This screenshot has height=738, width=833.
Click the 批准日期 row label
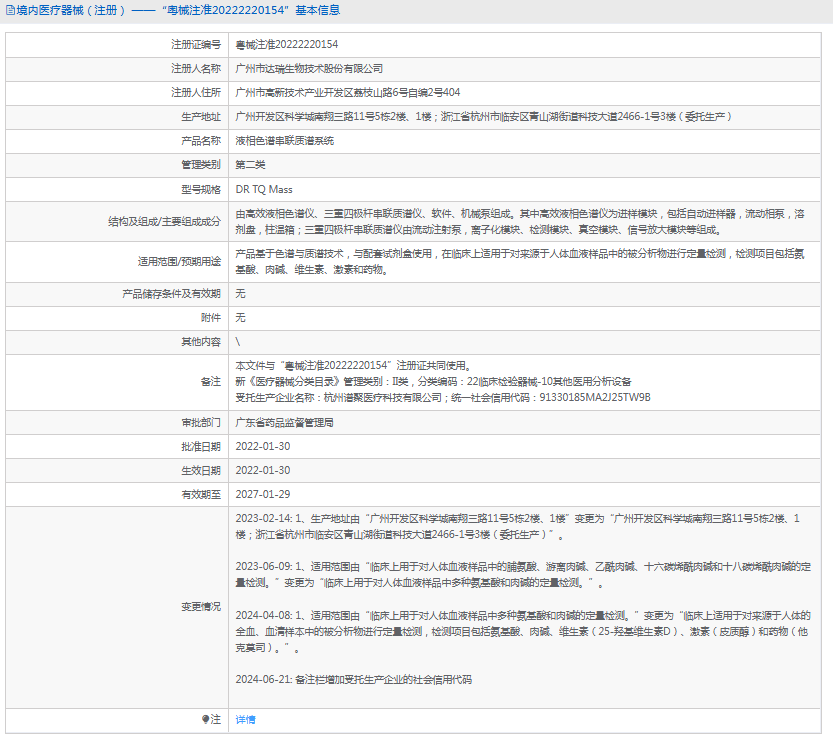pos(201,446)
